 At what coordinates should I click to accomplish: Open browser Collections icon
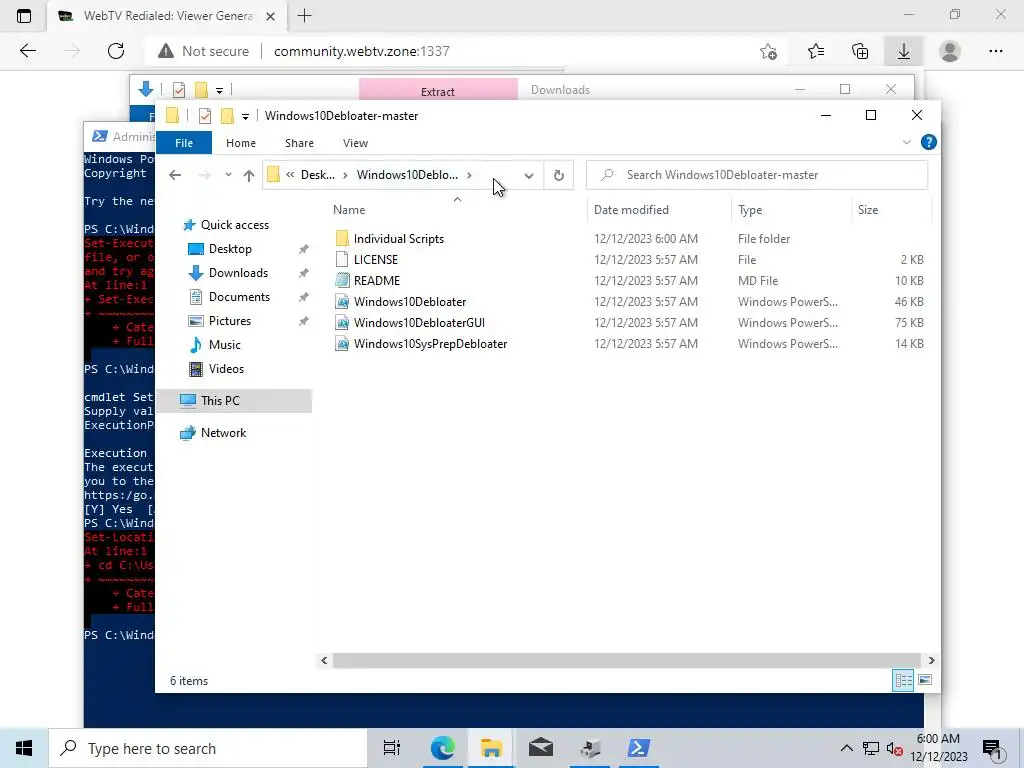click(860, 51)
